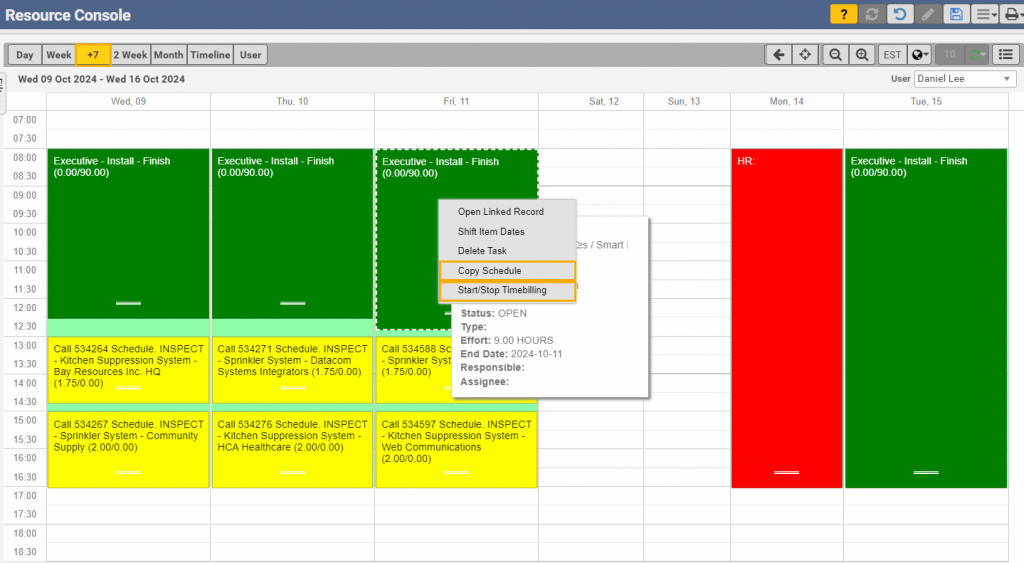Viewport: 1024px width, 563px height.
Task: Click the blue undo arrow icon
Action: [x=900, y=14]
